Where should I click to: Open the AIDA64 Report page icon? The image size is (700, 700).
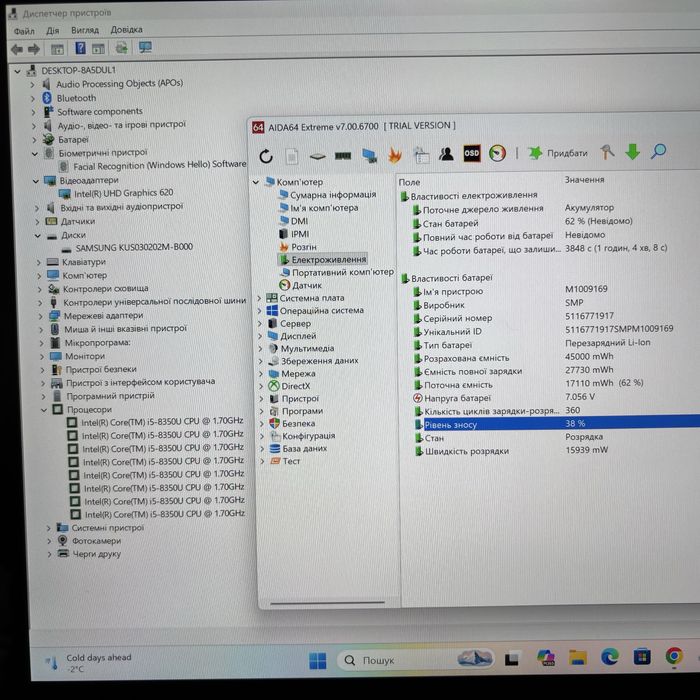tap(292, 156)
